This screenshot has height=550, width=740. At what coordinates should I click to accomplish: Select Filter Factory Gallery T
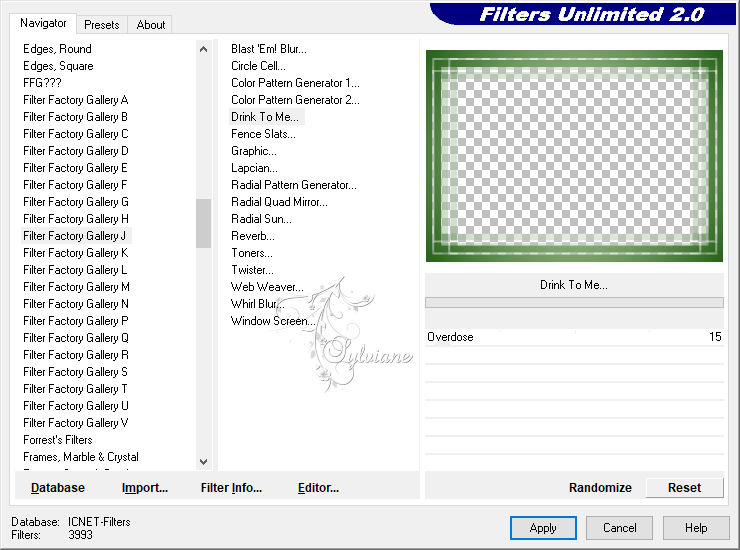[x=76, y=389]
